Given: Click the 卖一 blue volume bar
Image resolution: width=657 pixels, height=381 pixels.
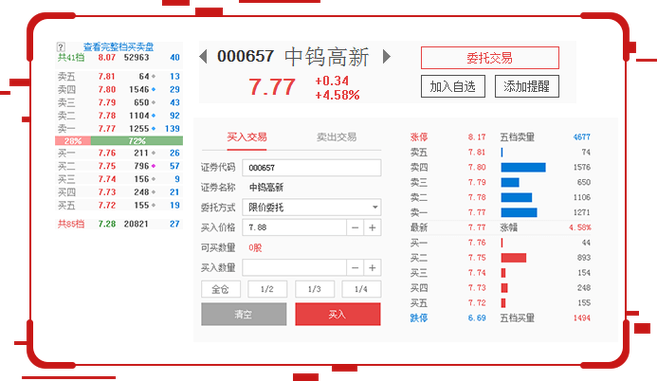Looking at the screenshot, I should (x=519, y=213).
